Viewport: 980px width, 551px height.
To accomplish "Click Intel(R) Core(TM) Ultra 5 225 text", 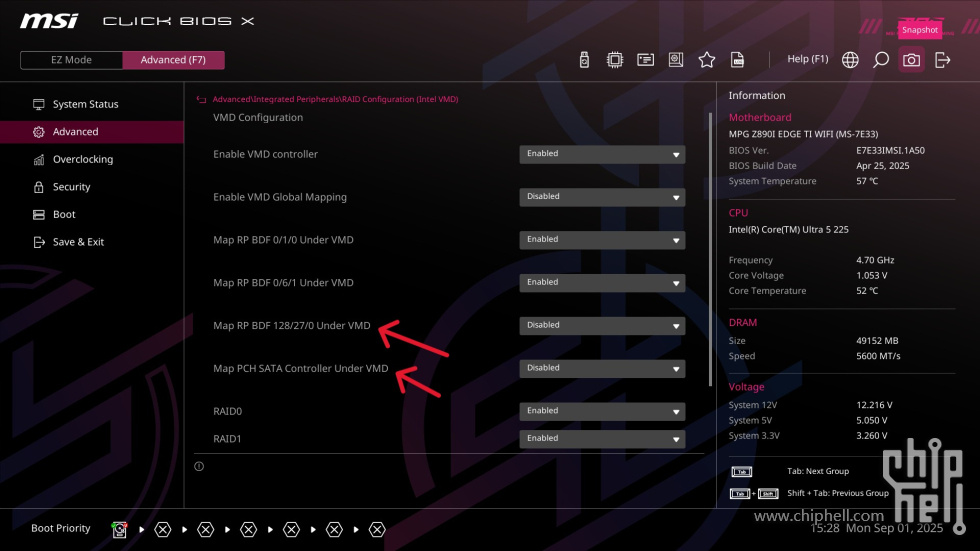I will tap(788, 230).
